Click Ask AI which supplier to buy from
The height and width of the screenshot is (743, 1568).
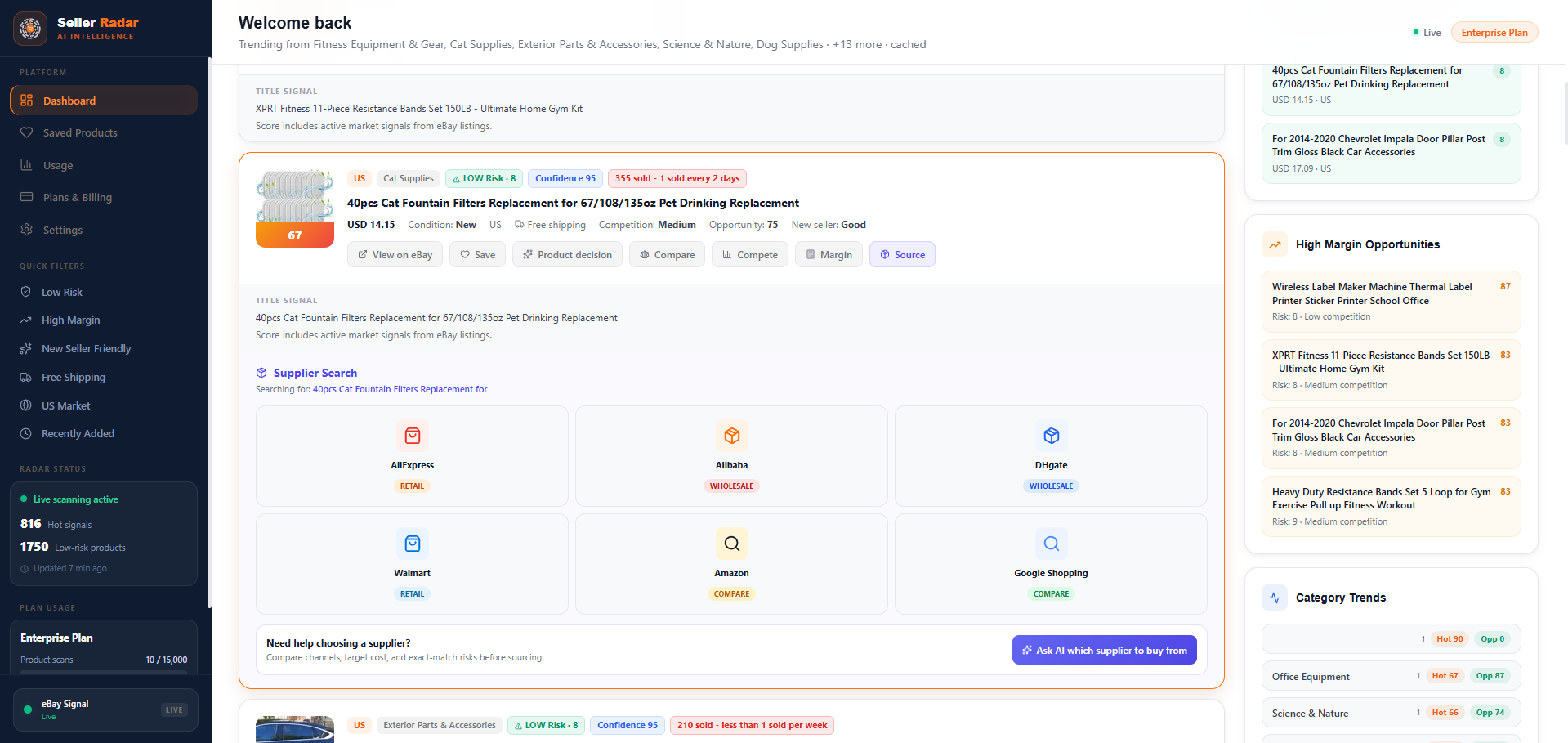click(1105, 650)
